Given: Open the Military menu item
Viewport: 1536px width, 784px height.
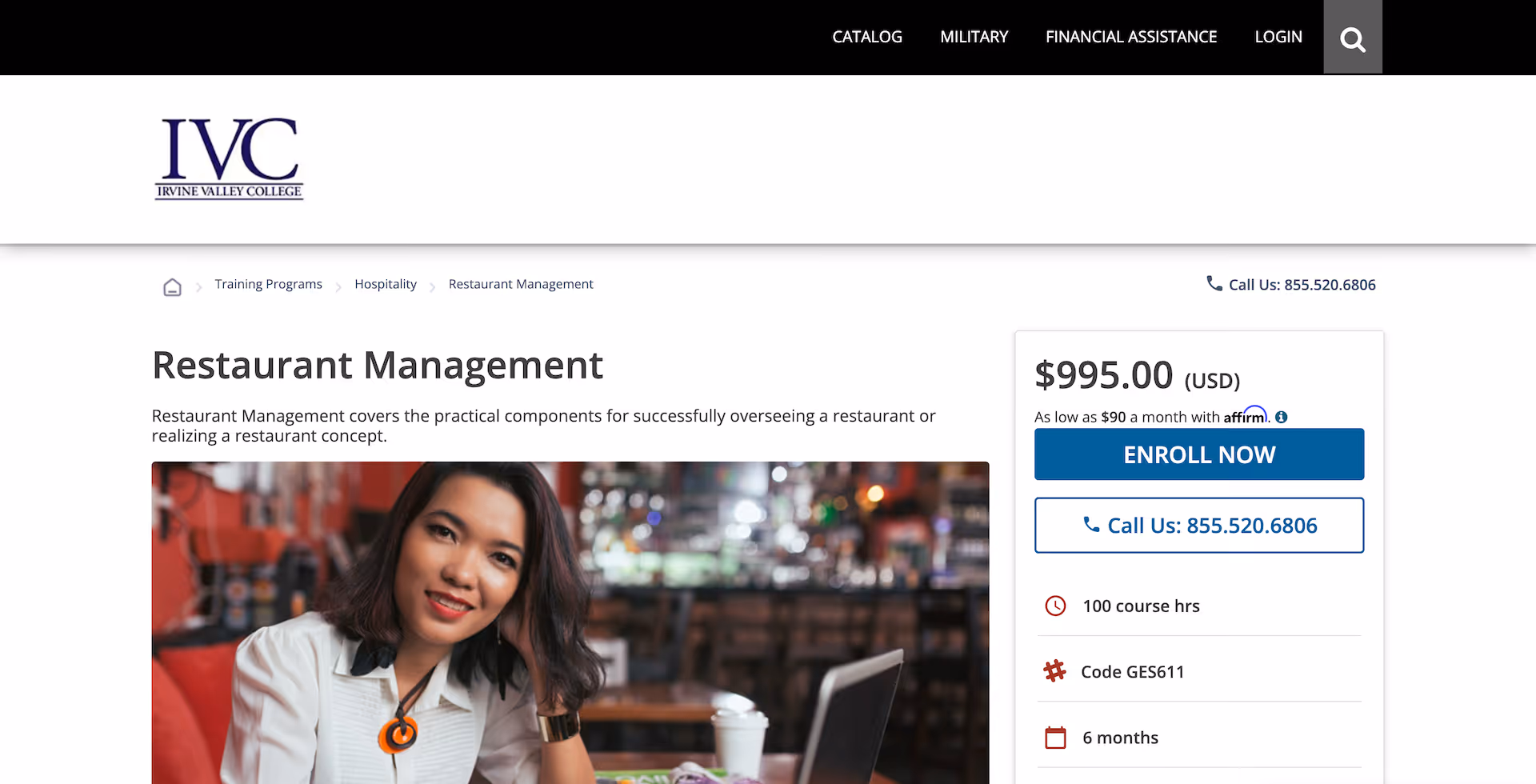Looking at the screenshot, I should tap(974, 37).
